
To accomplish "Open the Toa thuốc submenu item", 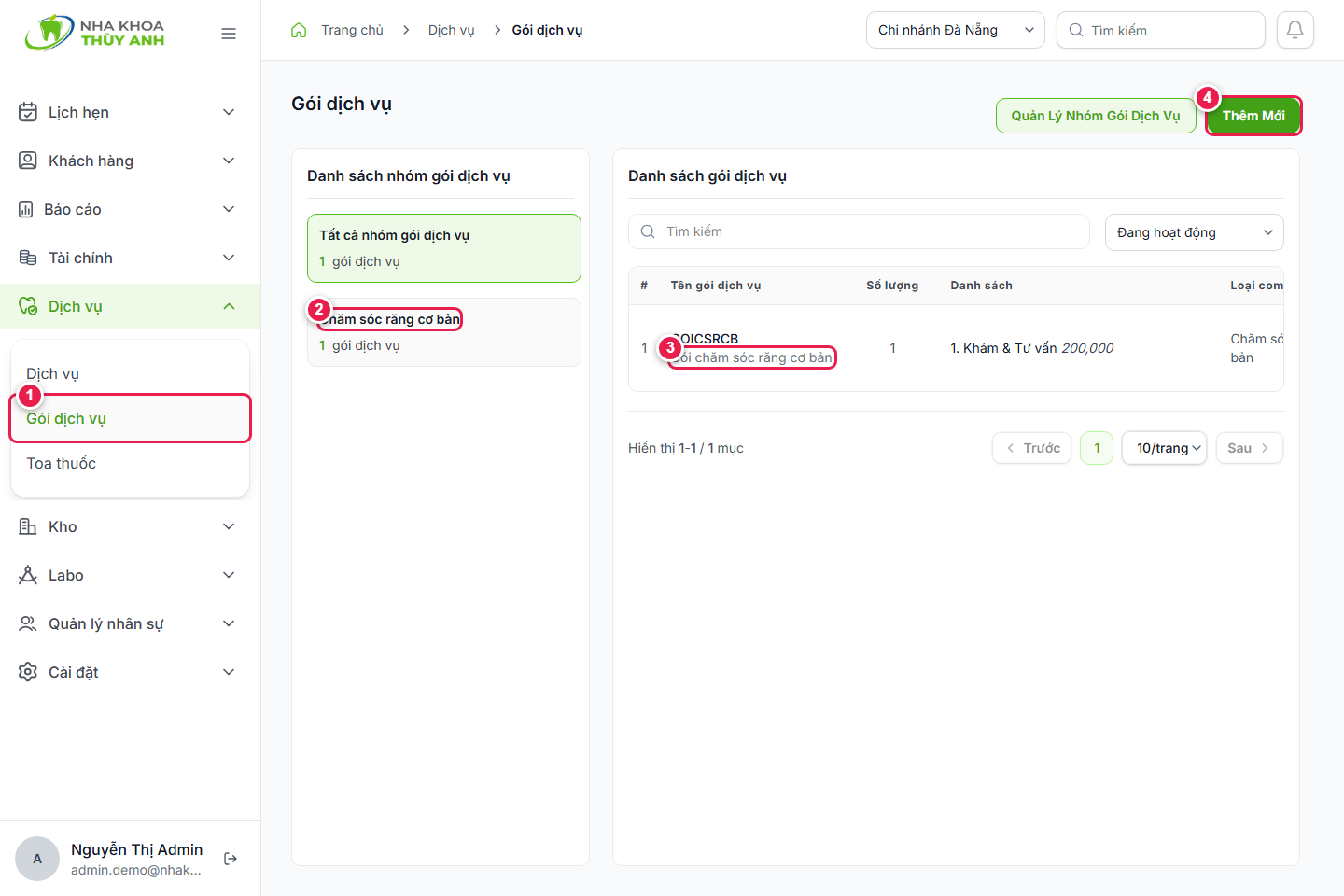I will coord(130,463).
